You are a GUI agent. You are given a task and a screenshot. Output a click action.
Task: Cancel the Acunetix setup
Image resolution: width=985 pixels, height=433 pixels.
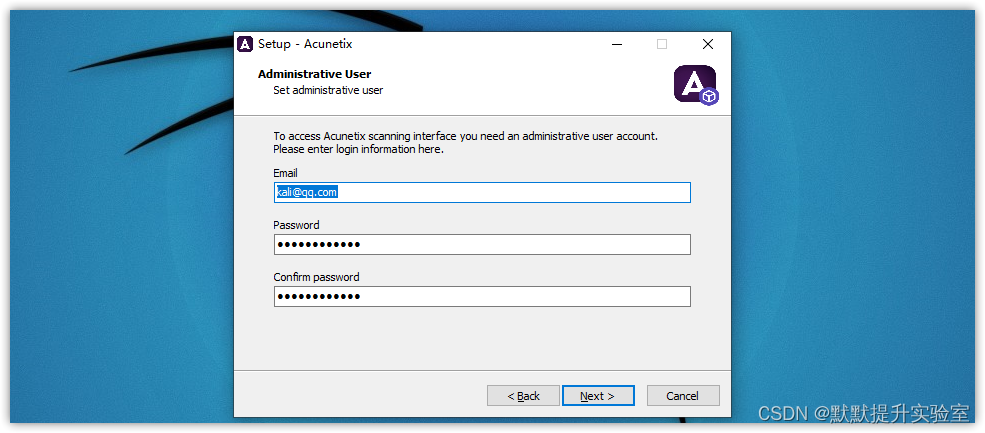[683, 396]
